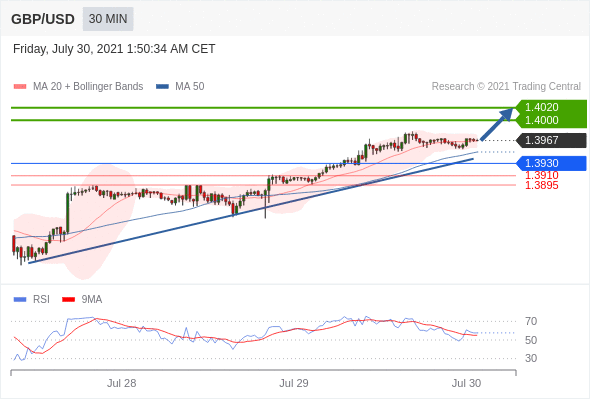
Task: Click the 1.3930 blue pivot price tag
Action: click(x=551, y=163)
